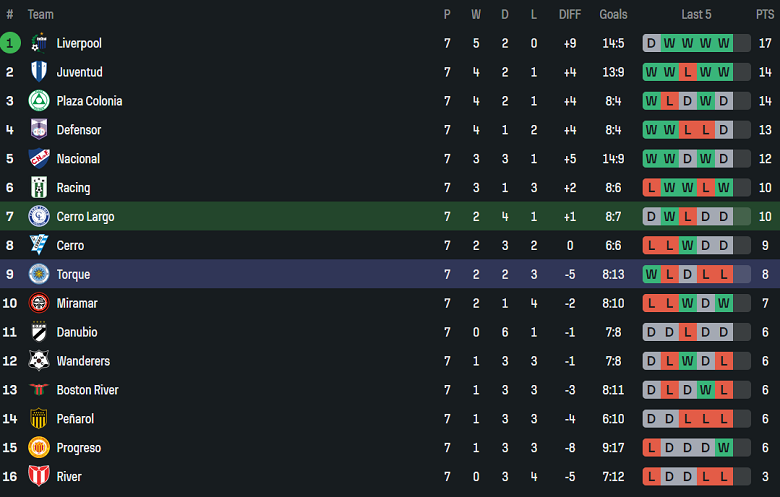Open Plaza Colonia's green crest icon
The width and height of the screenshot is (780, 497).
39,101
